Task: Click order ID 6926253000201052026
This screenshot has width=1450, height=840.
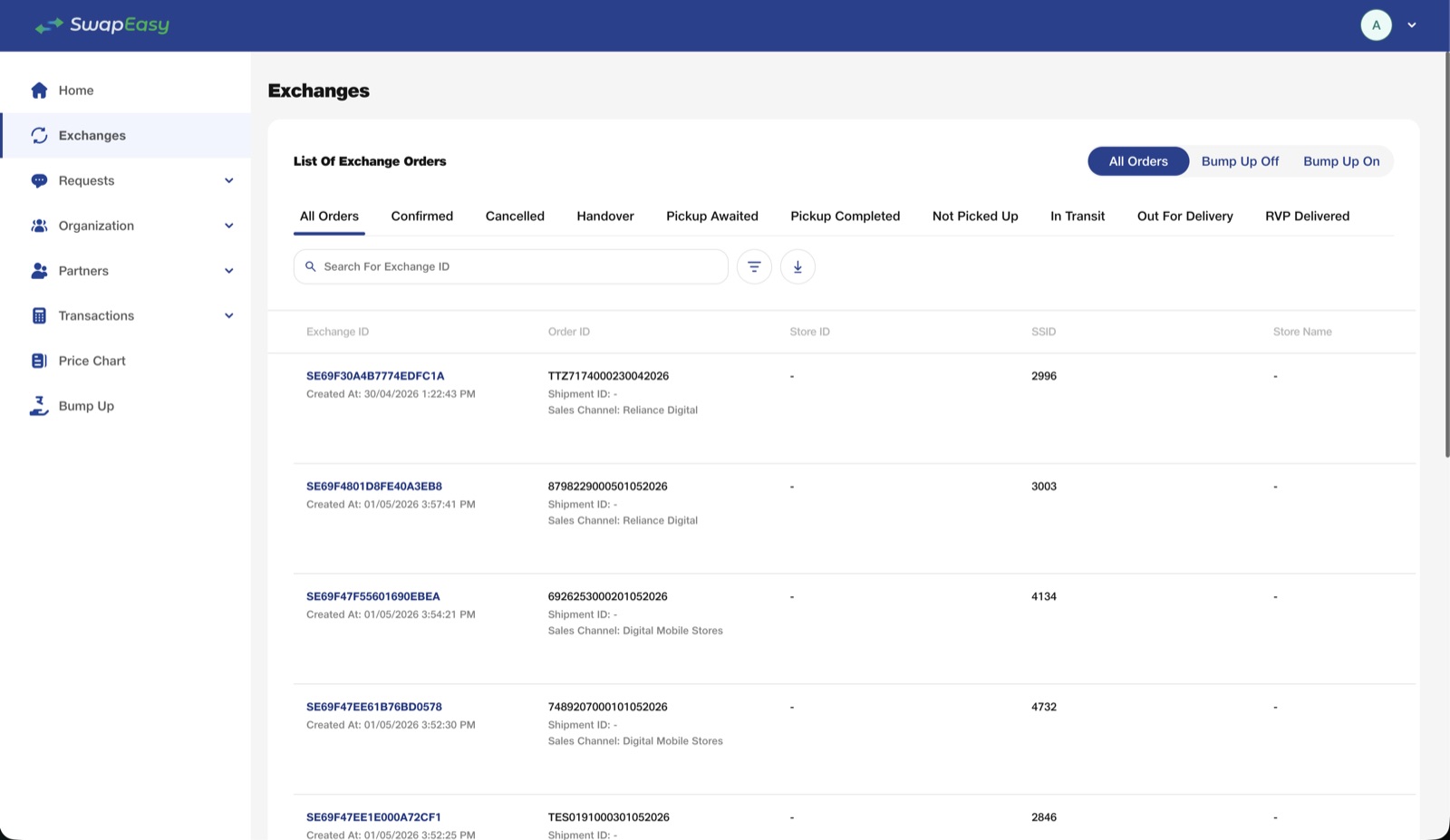Action: pos(607,597)
